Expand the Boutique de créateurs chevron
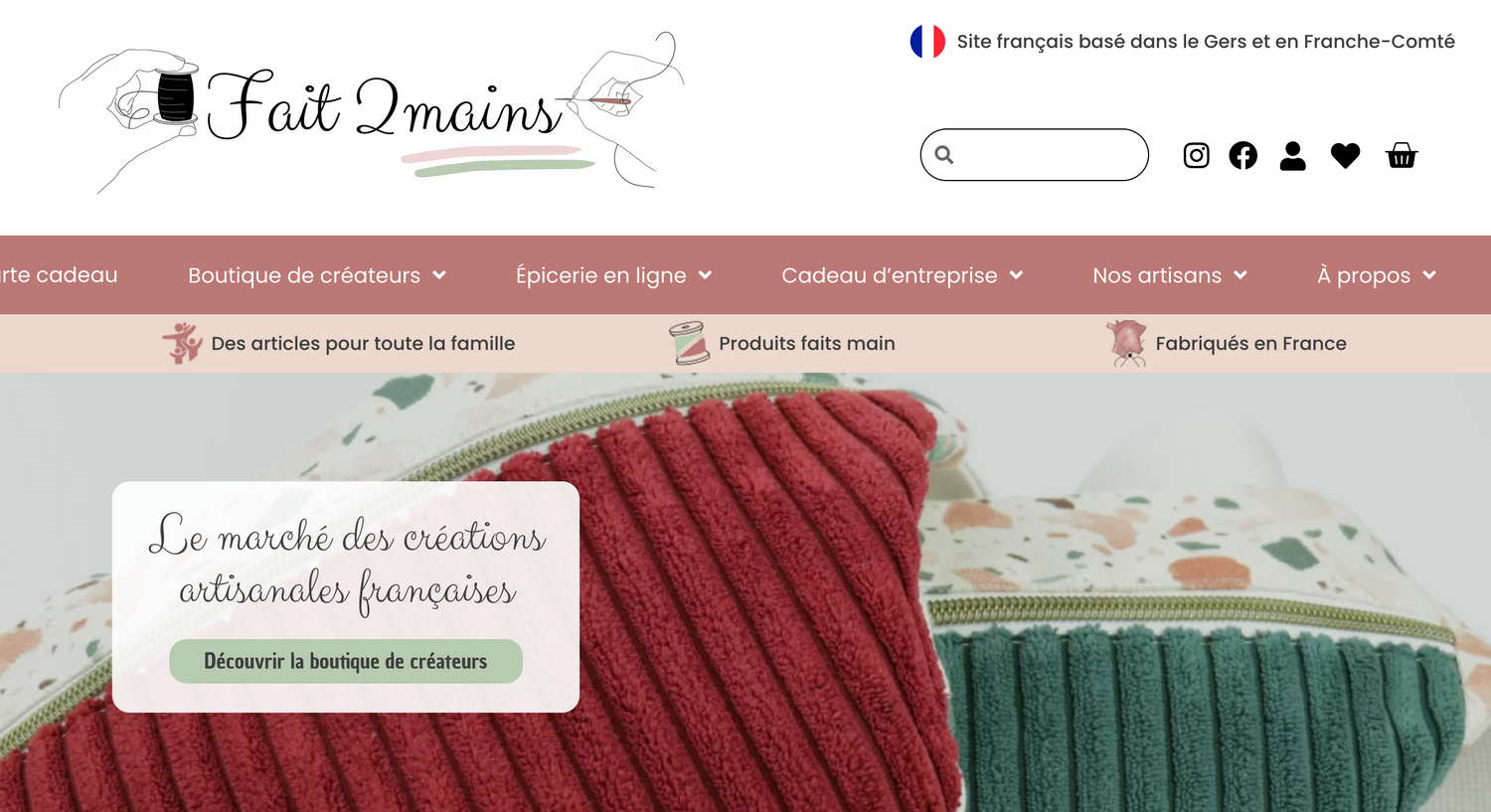 point(439,275)
